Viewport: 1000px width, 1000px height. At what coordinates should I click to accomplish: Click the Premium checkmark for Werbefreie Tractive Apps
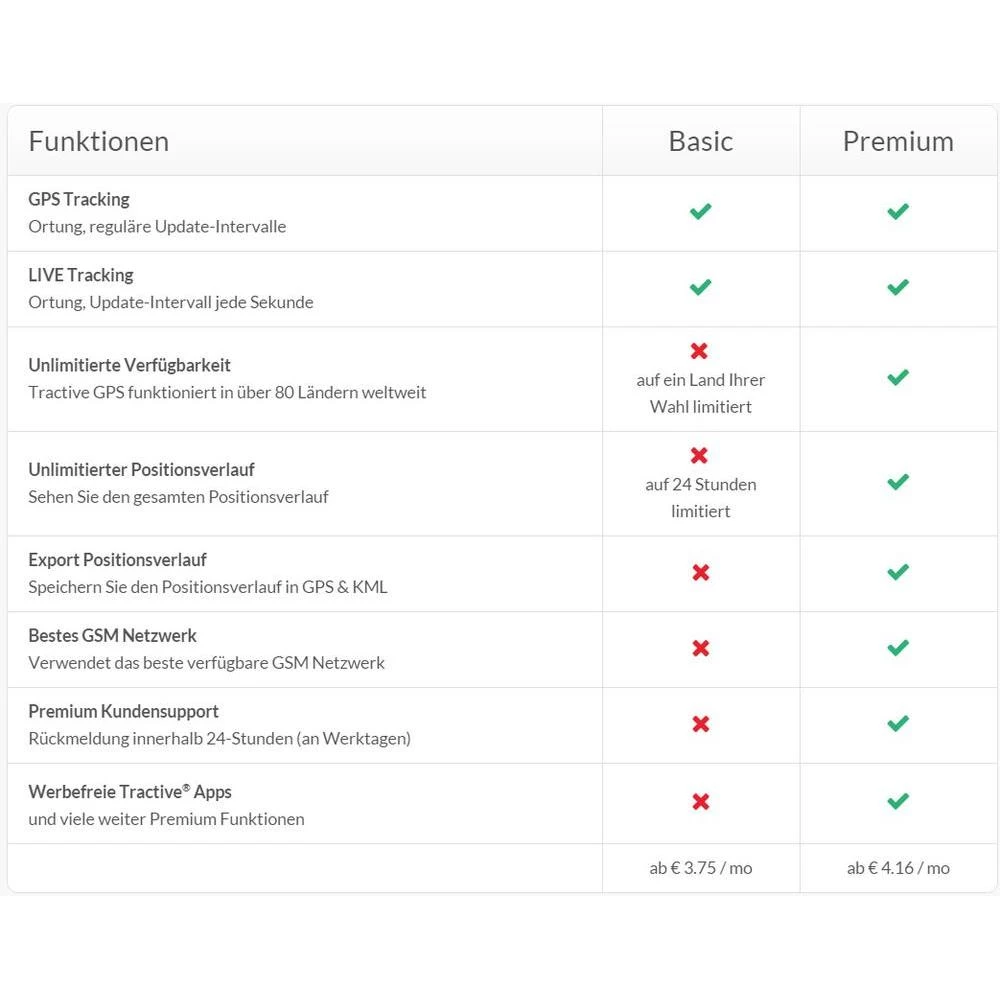[x=898, y=802]
